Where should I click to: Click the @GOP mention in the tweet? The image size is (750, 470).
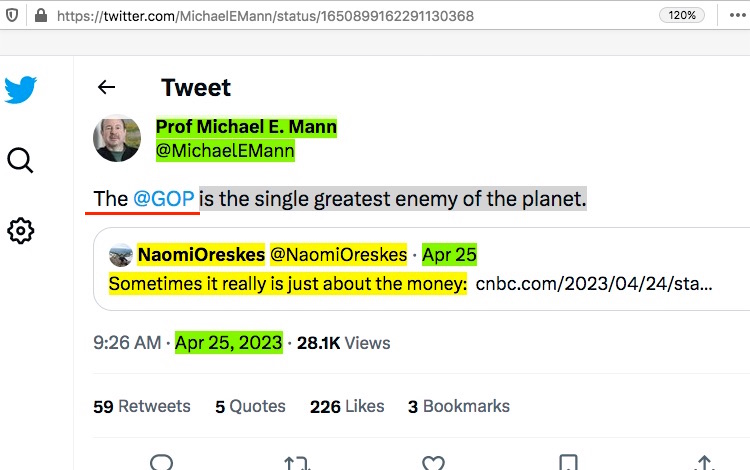tap(163, 199)
